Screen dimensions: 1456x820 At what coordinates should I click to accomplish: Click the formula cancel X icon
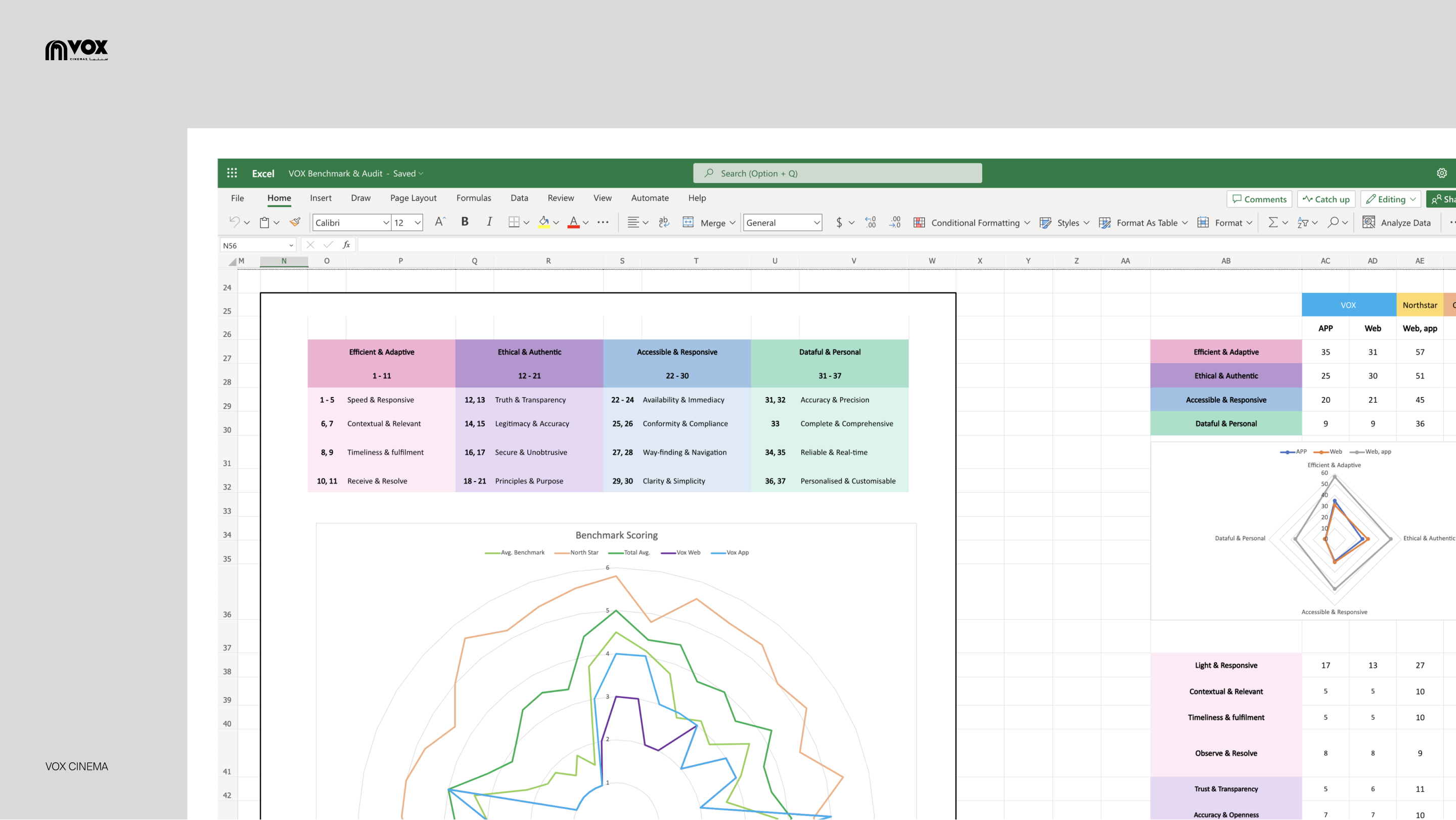[310, 245]
